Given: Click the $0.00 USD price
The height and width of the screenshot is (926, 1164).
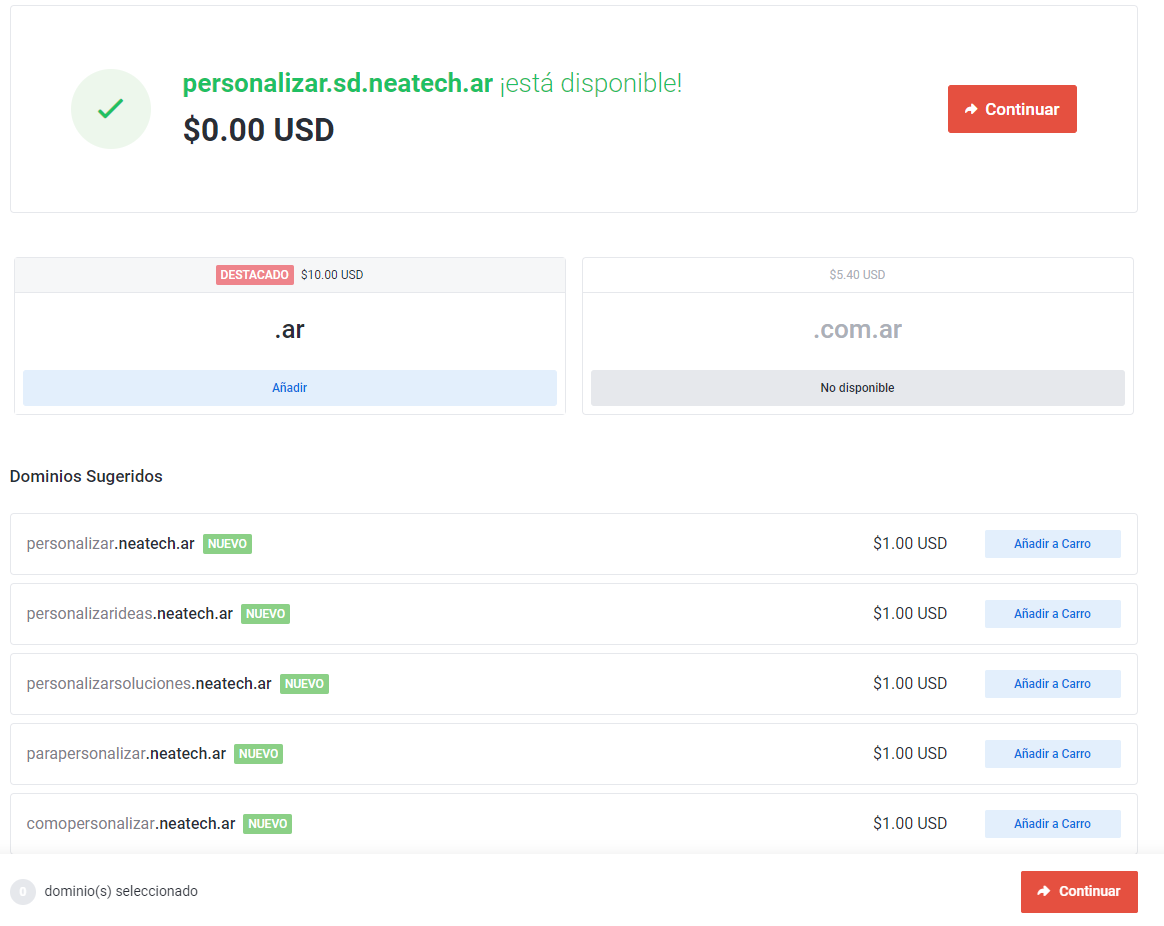Looking at the screenshot, I should 258,130.
